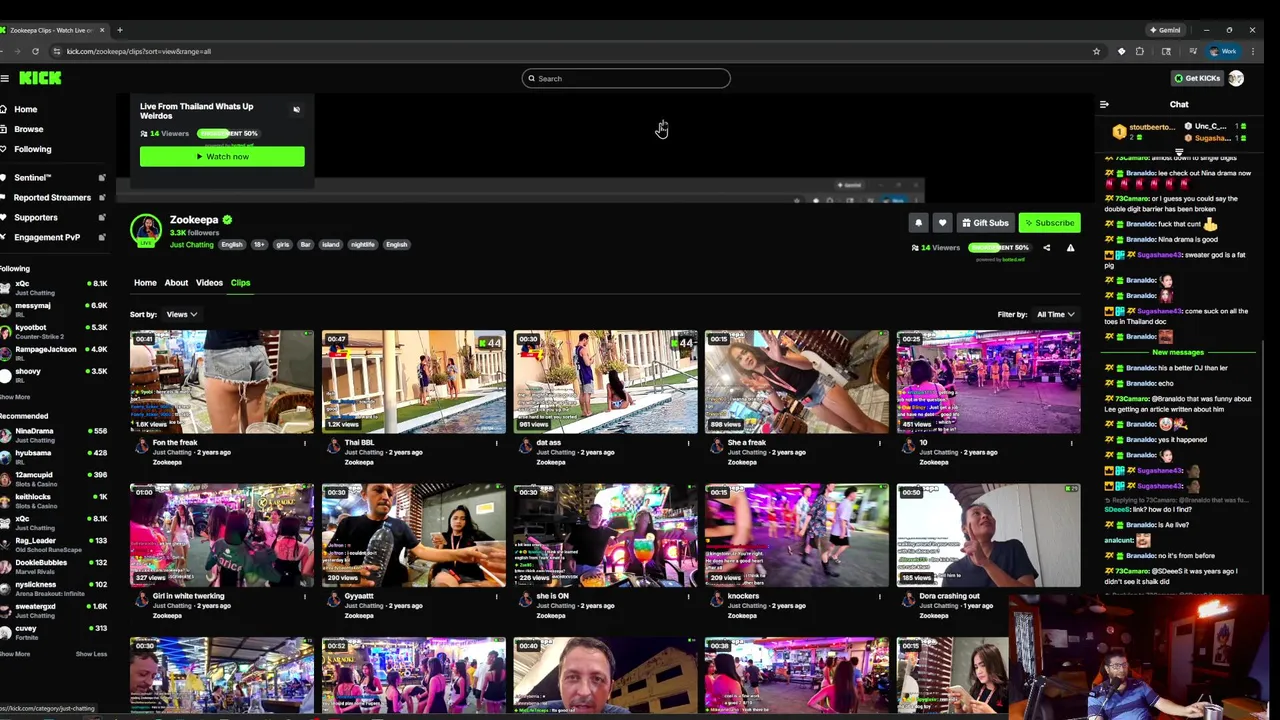Play the 'Fon the freak' clip thumbnail

pyautogui.click(x=222, y=382)
